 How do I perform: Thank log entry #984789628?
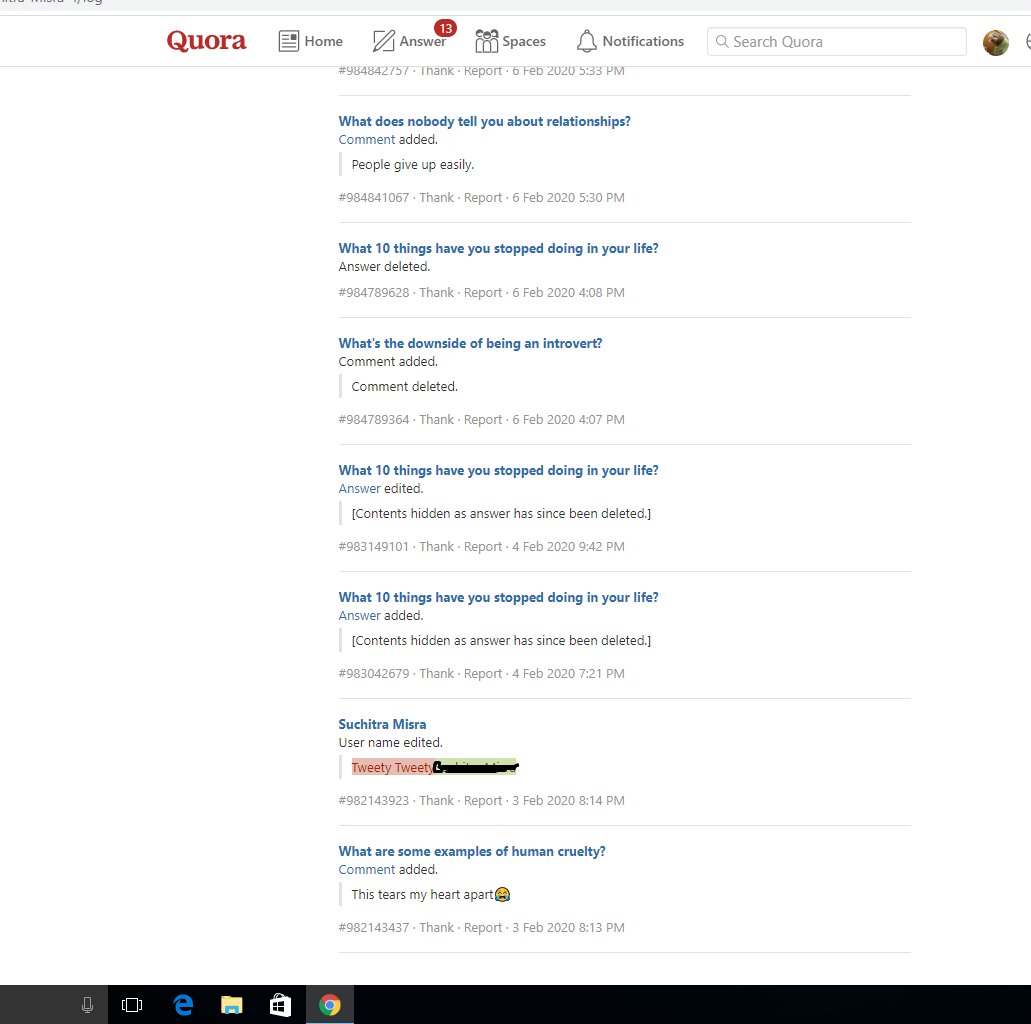tap(437, 292)
